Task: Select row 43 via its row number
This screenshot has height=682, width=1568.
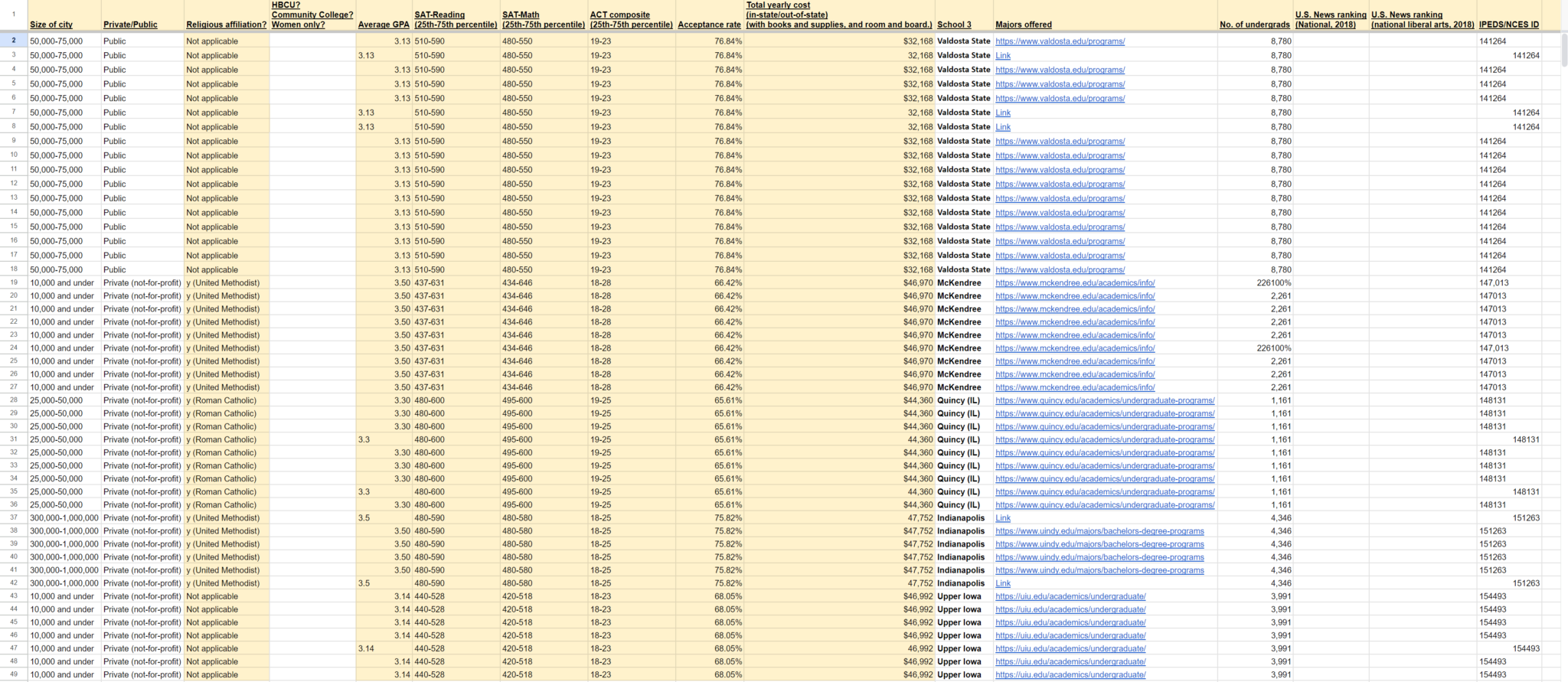Action: click(14, 596)
